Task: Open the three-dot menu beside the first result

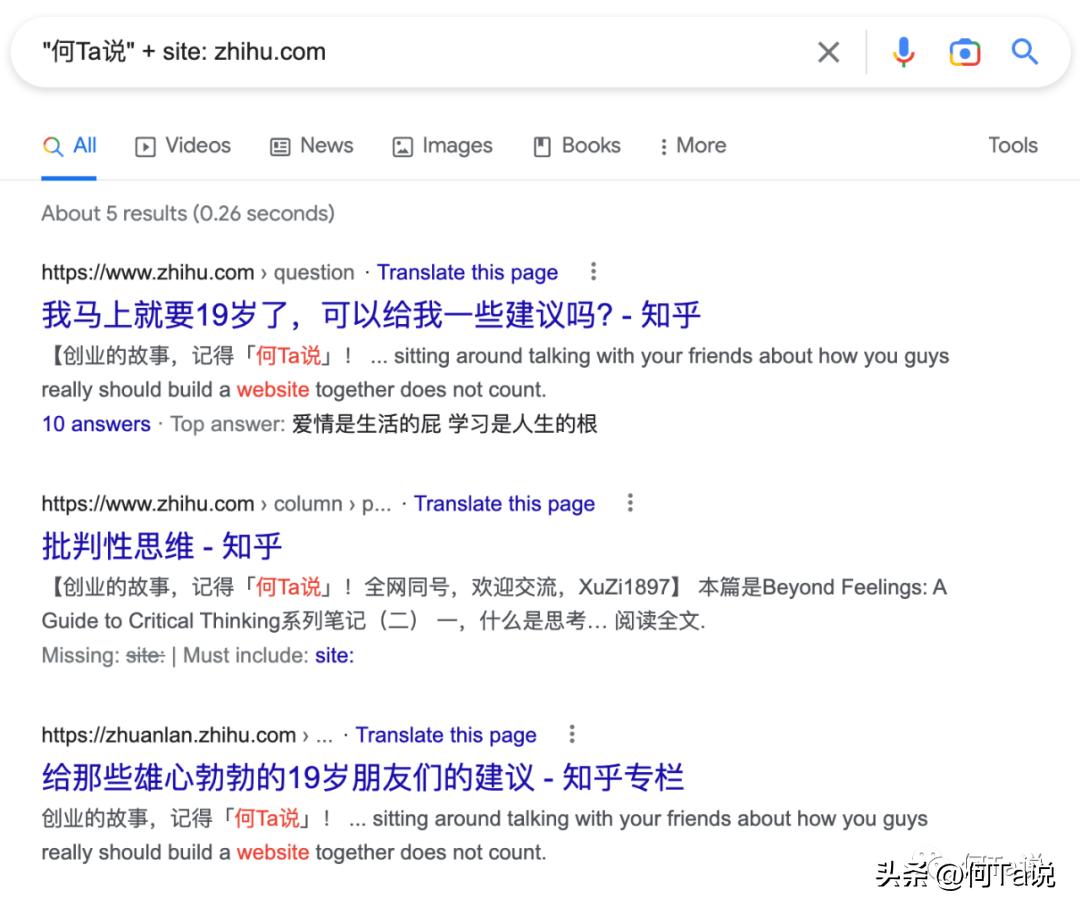Action: coord(594,272)
